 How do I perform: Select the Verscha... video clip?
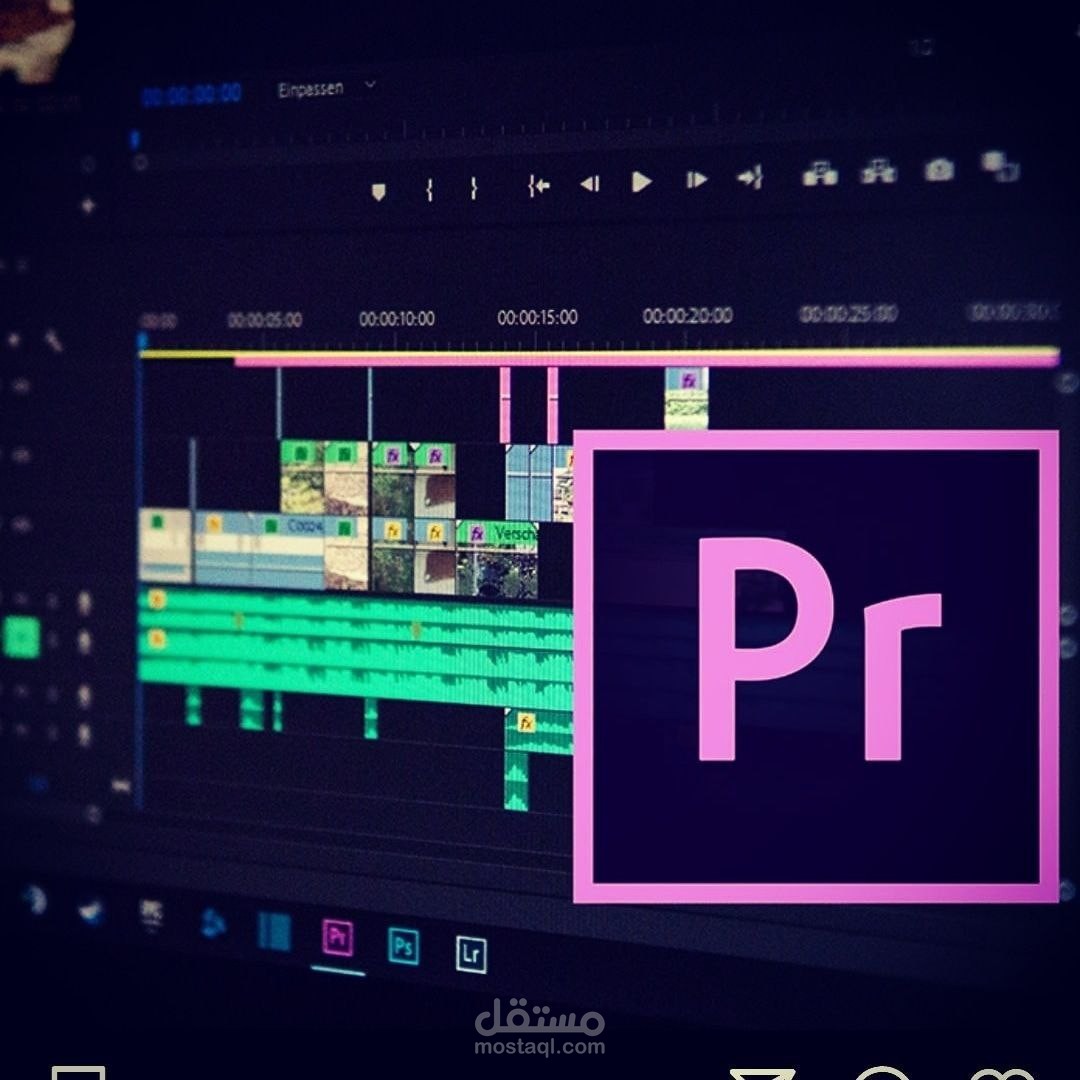pos(497,558)
